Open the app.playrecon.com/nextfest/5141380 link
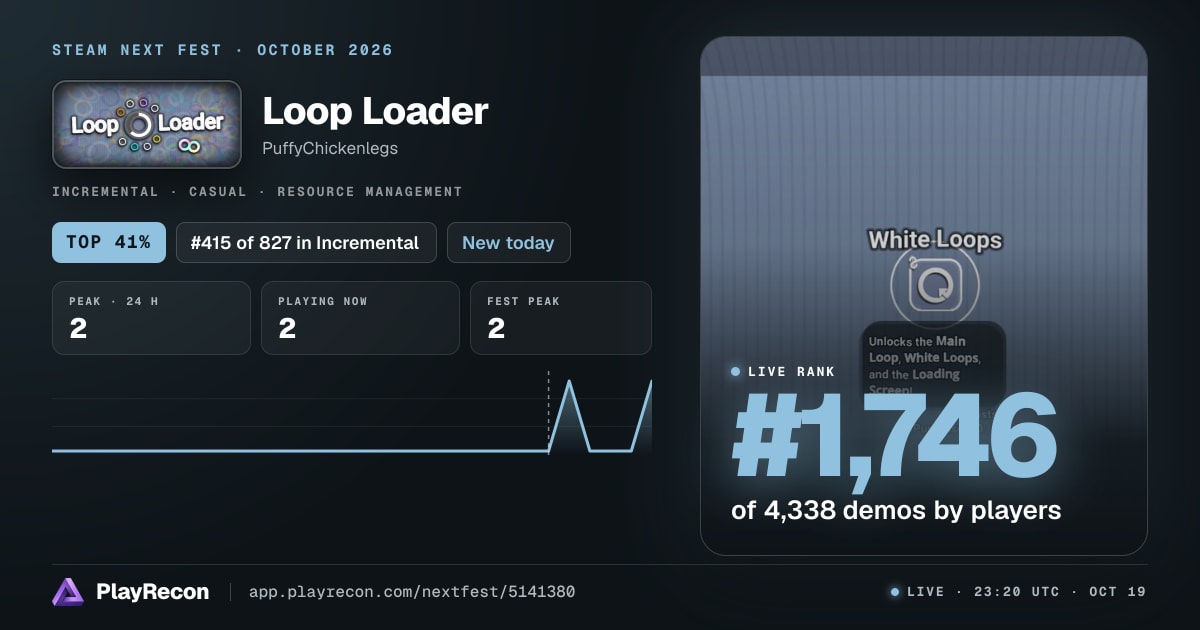This screenshot has height=630, width=1200. [411, 592]
